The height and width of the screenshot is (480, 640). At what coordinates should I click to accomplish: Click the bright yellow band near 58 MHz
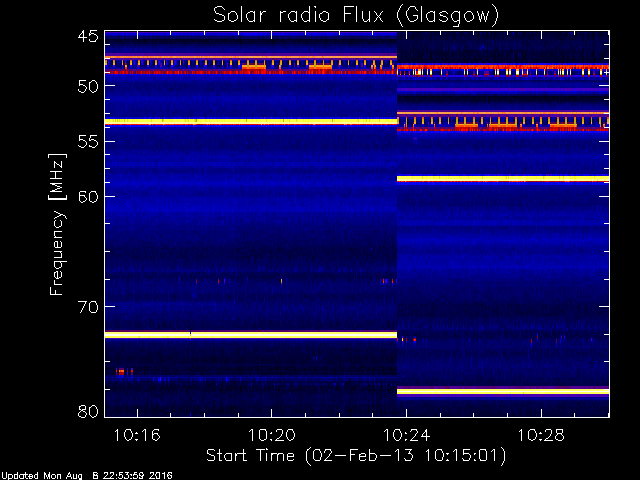503,178
